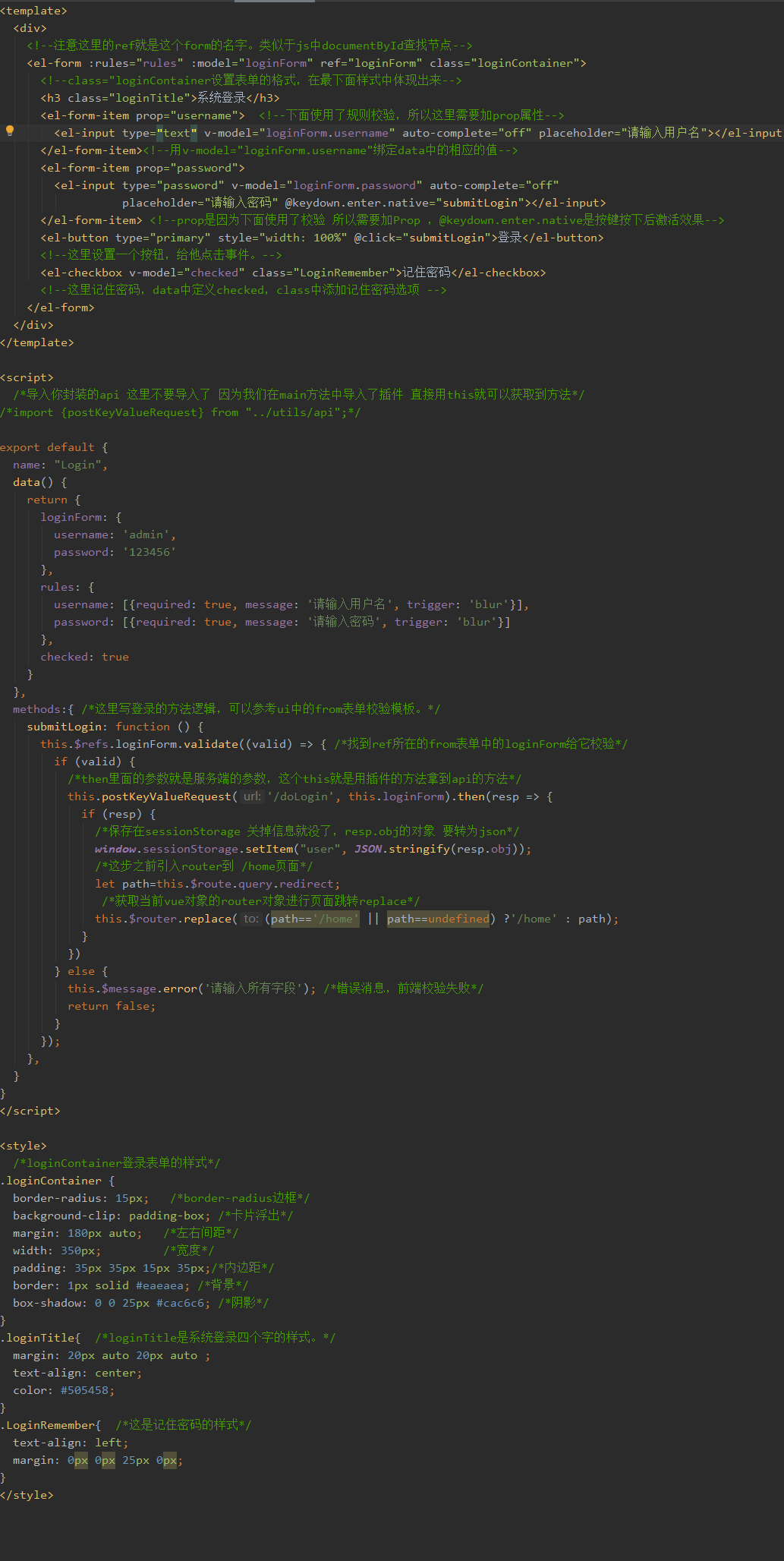
Task: Click the .loginContainer { CSS selector
Action: point(58,1181)
